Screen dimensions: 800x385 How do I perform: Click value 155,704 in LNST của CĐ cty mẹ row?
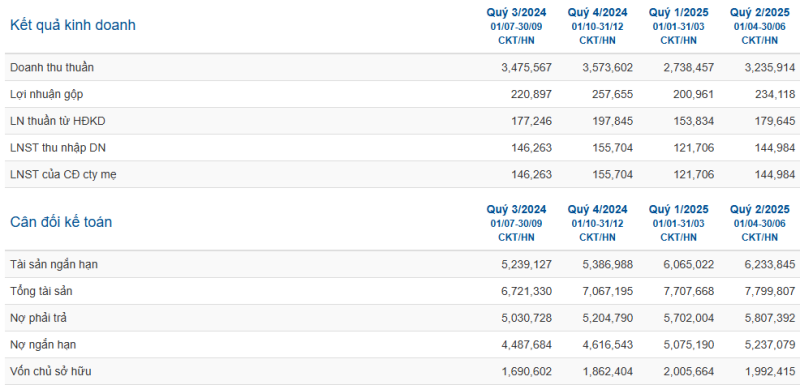coord(612,174)
